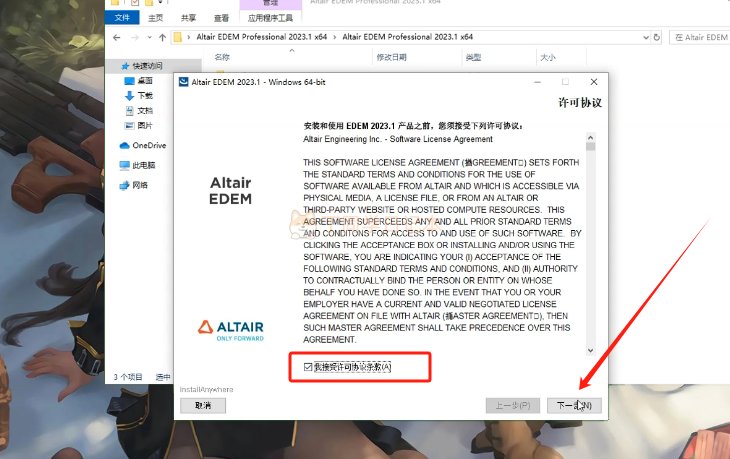Open the 应用程序工具 tab in Explorer
This screenshot has width=730, height=459.
[x=270, y=18]
